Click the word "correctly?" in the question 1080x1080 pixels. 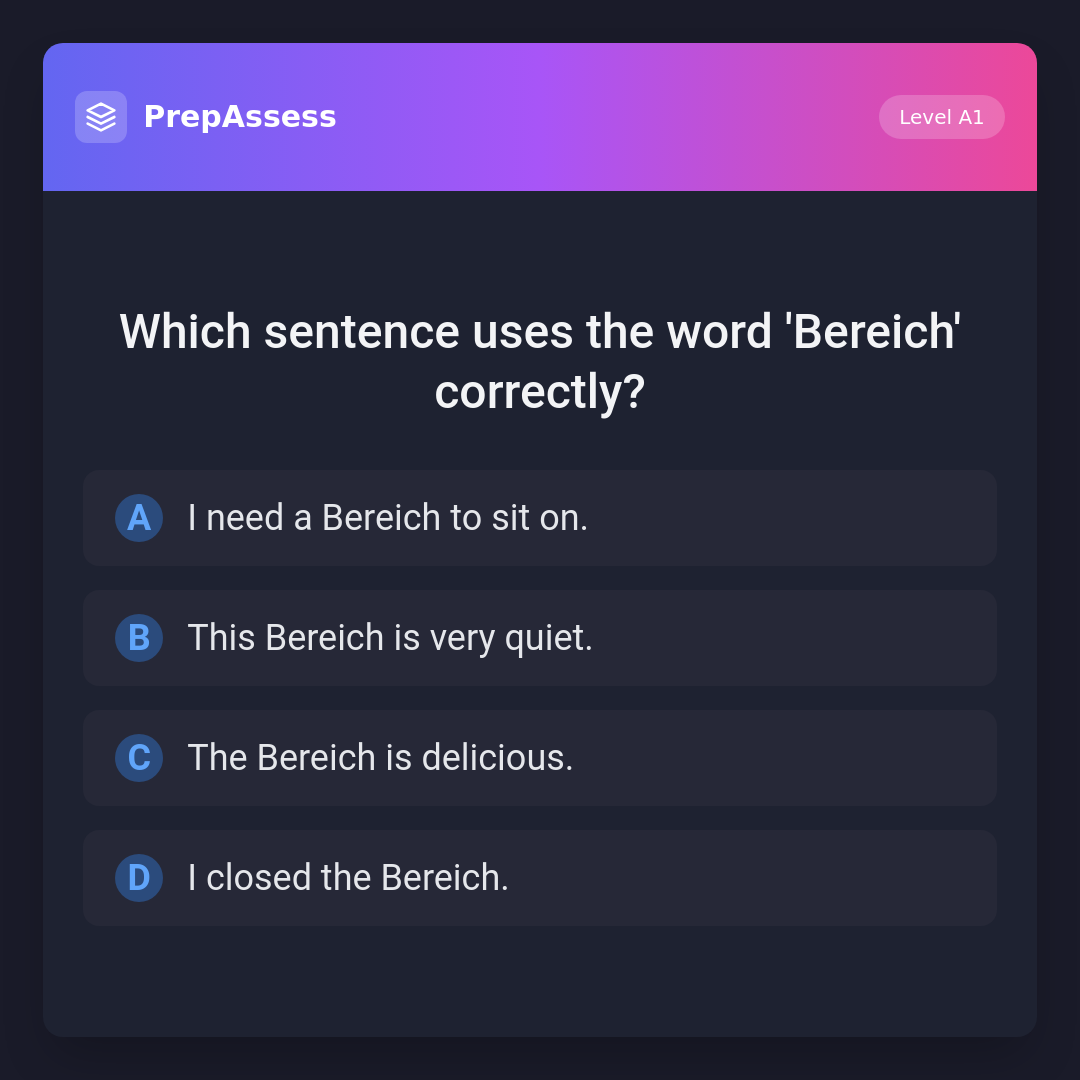[x=540, y=392]
